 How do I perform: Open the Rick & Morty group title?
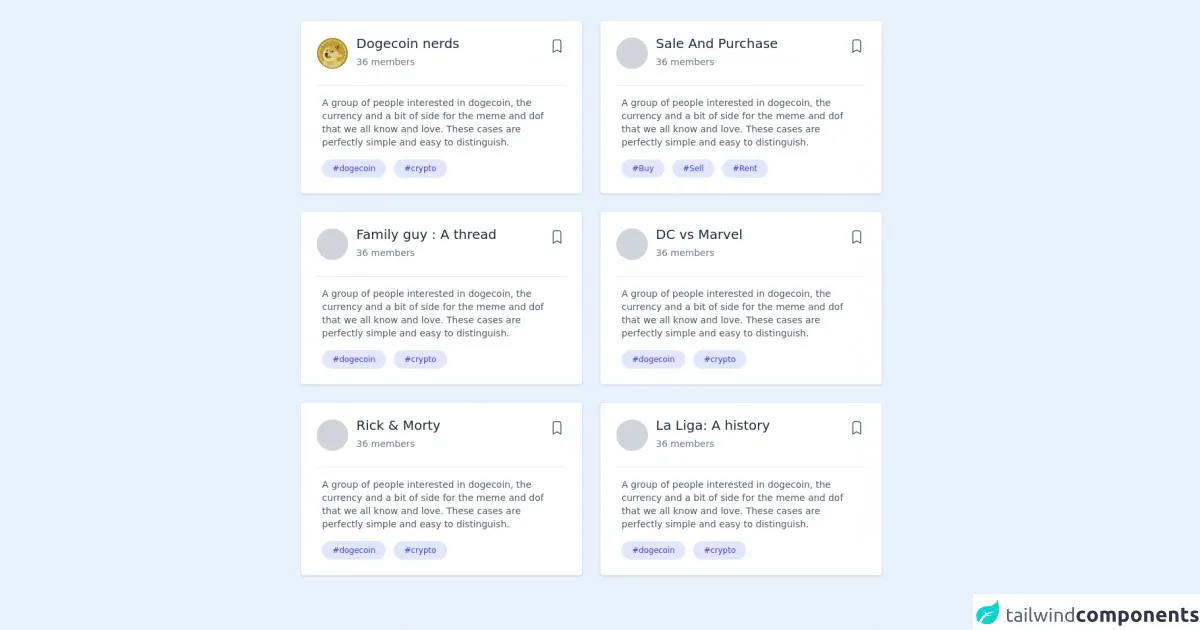click(398, 426)
